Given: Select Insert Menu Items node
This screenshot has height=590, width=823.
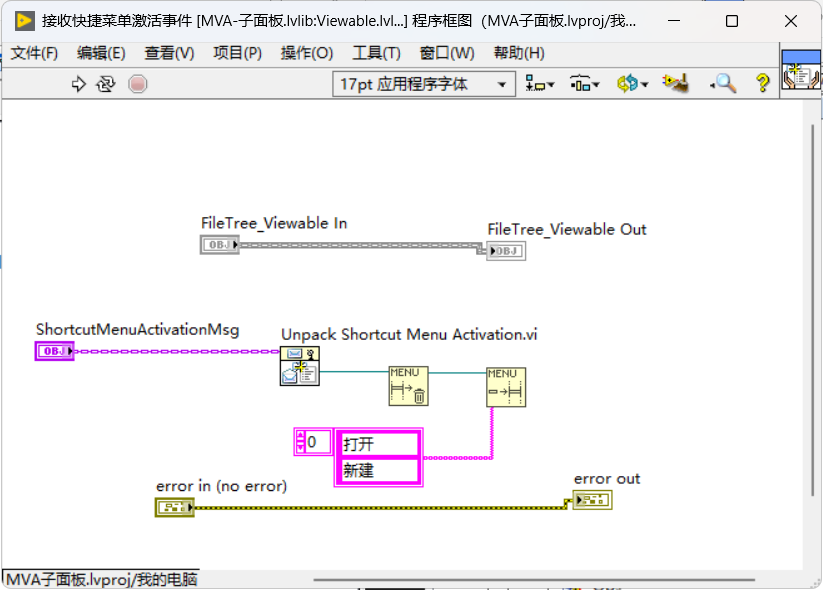Looking at the screenshot, I should pos(506,387).
